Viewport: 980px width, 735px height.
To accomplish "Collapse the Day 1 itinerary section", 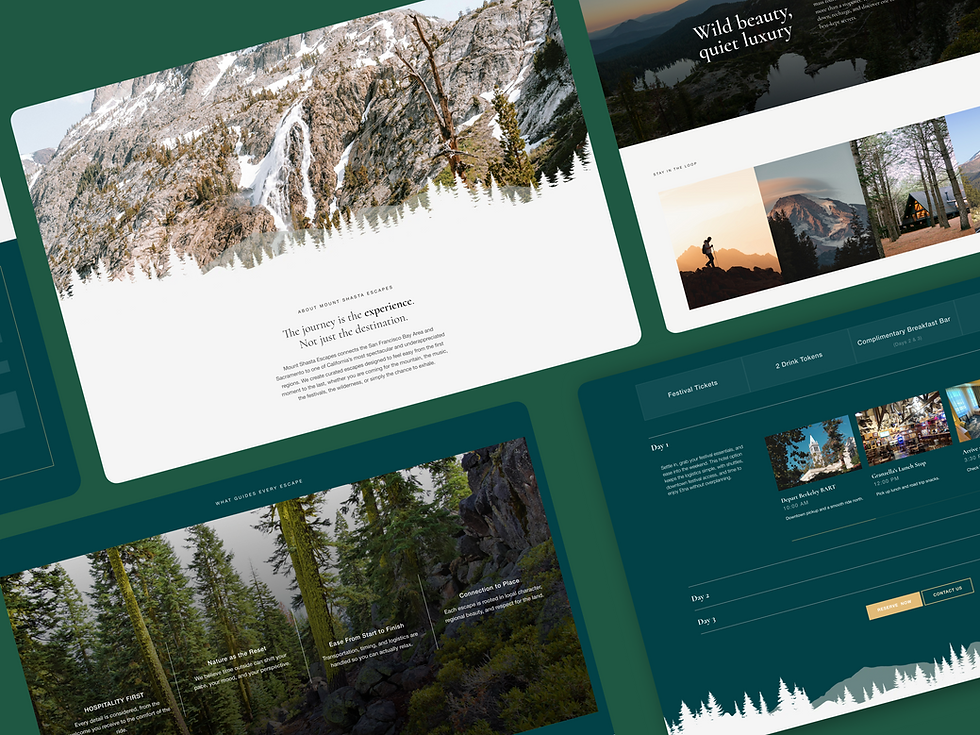I will click(659, 446).
